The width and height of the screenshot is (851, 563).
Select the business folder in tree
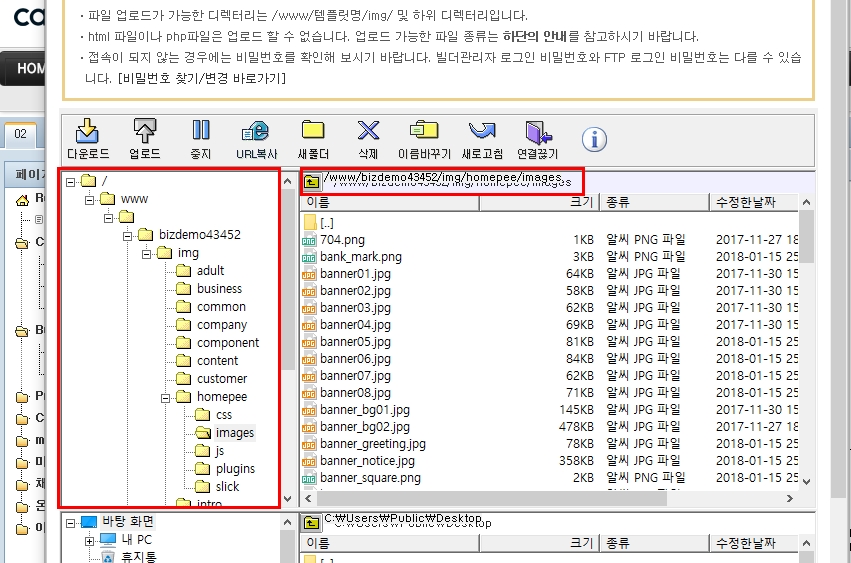219,289
